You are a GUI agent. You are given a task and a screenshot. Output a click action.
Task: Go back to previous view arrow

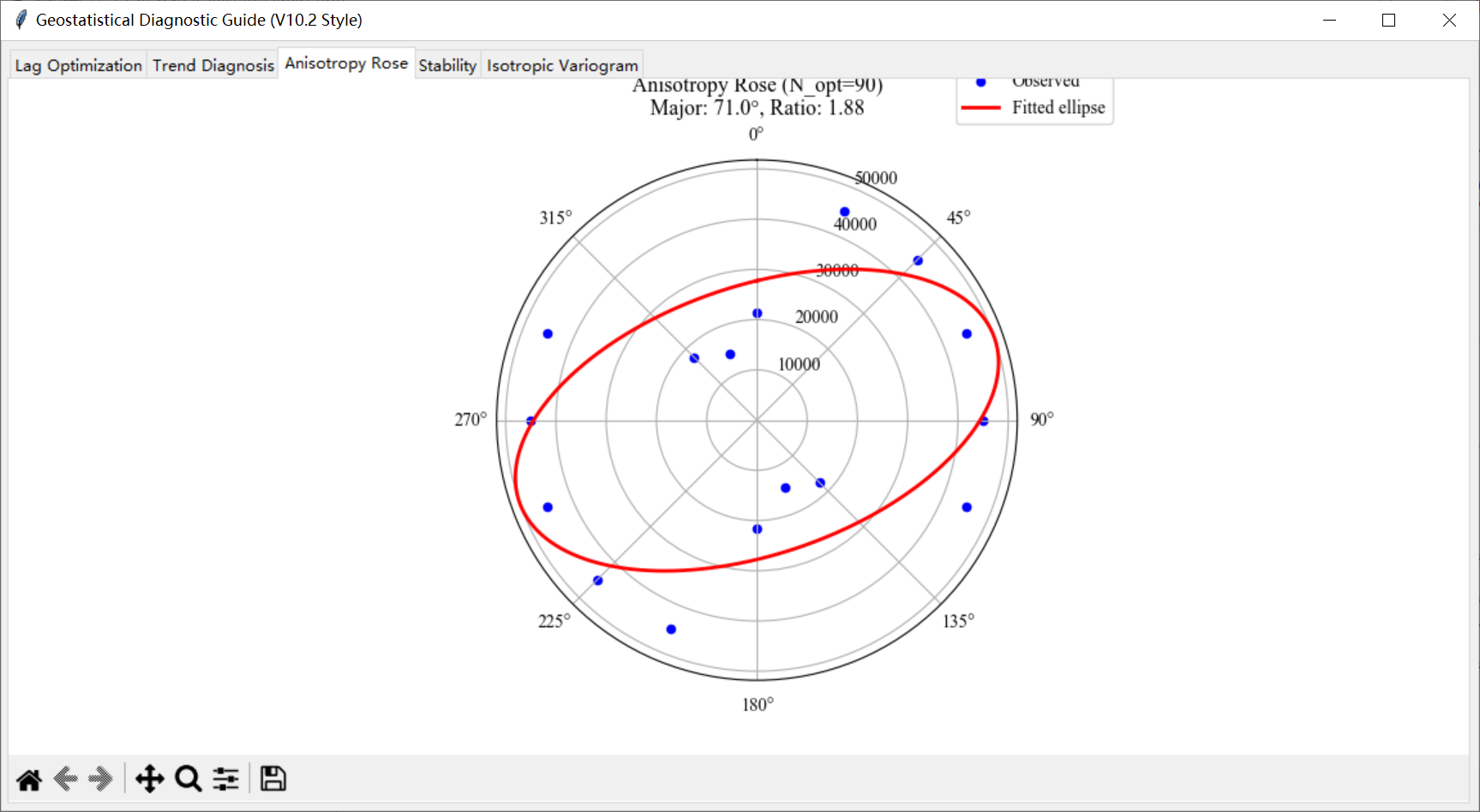pos(66,779)
